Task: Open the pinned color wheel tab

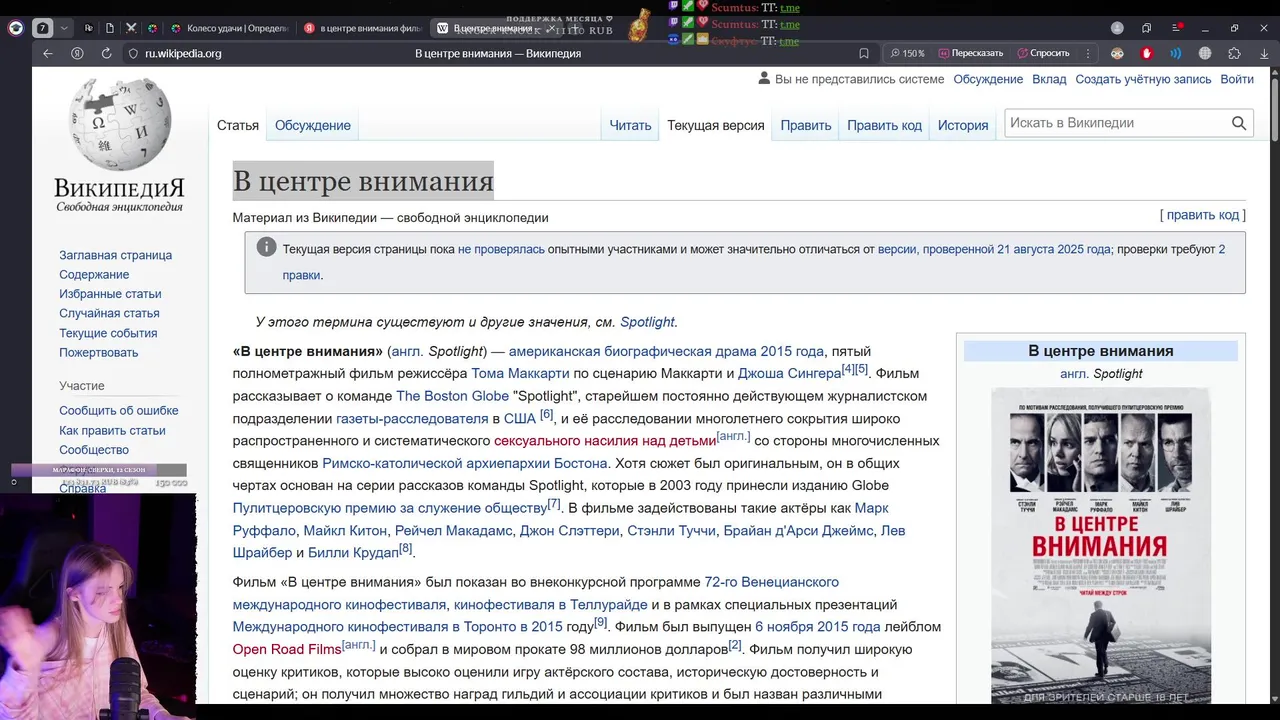Action: (153, 28)
